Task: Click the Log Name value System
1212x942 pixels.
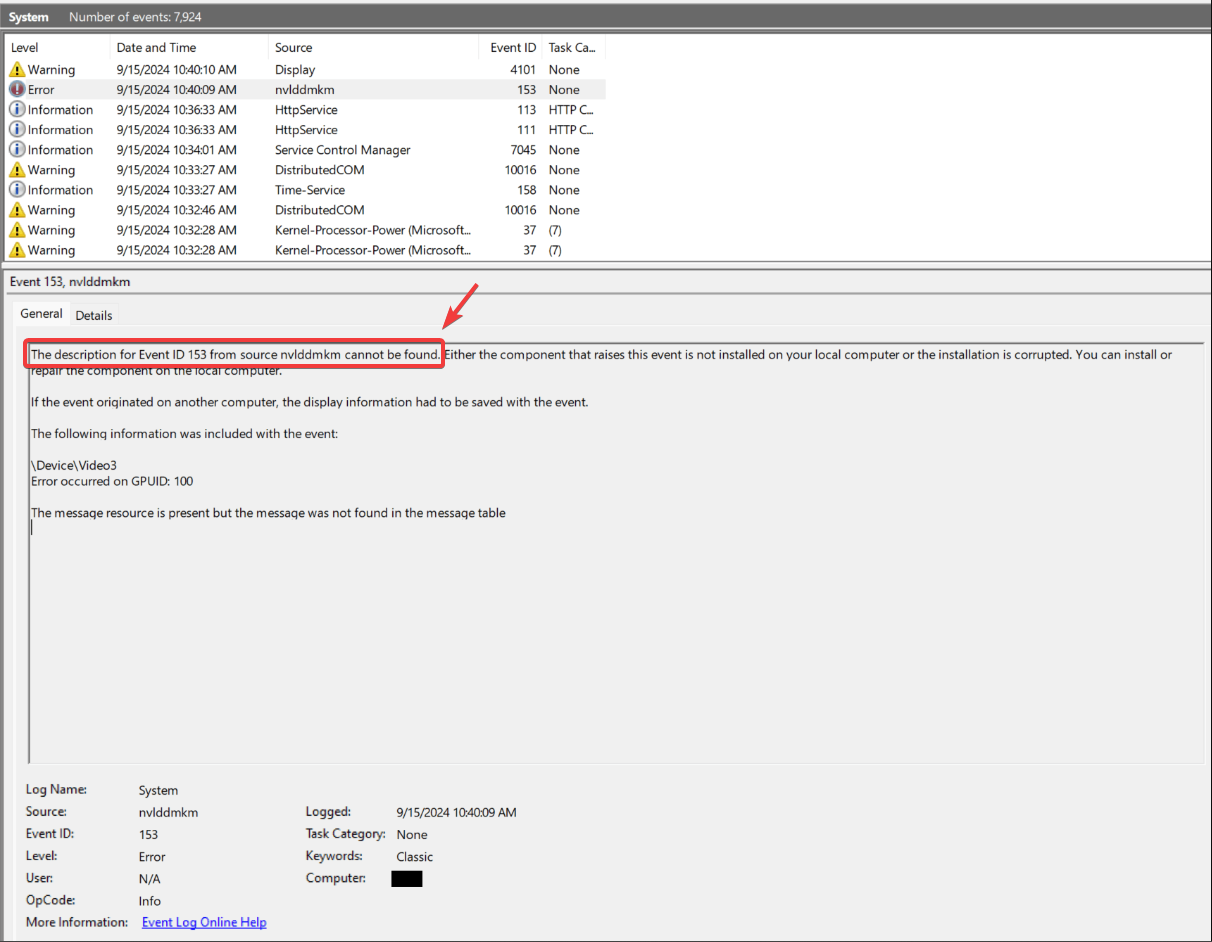Action: pyautogui.click(x=158, y=790)
